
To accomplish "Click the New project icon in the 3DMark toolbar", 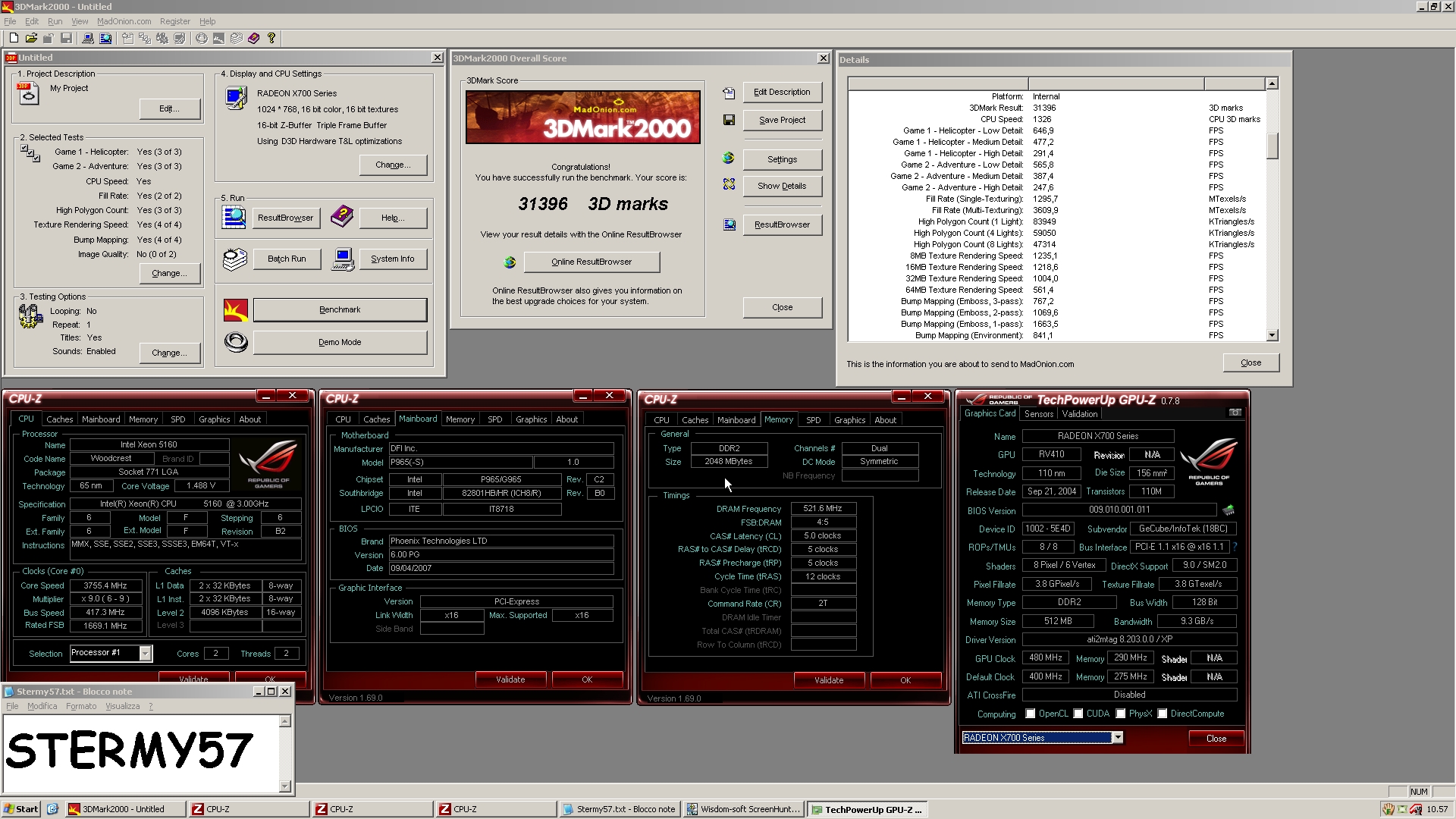I will click(14, 38).
